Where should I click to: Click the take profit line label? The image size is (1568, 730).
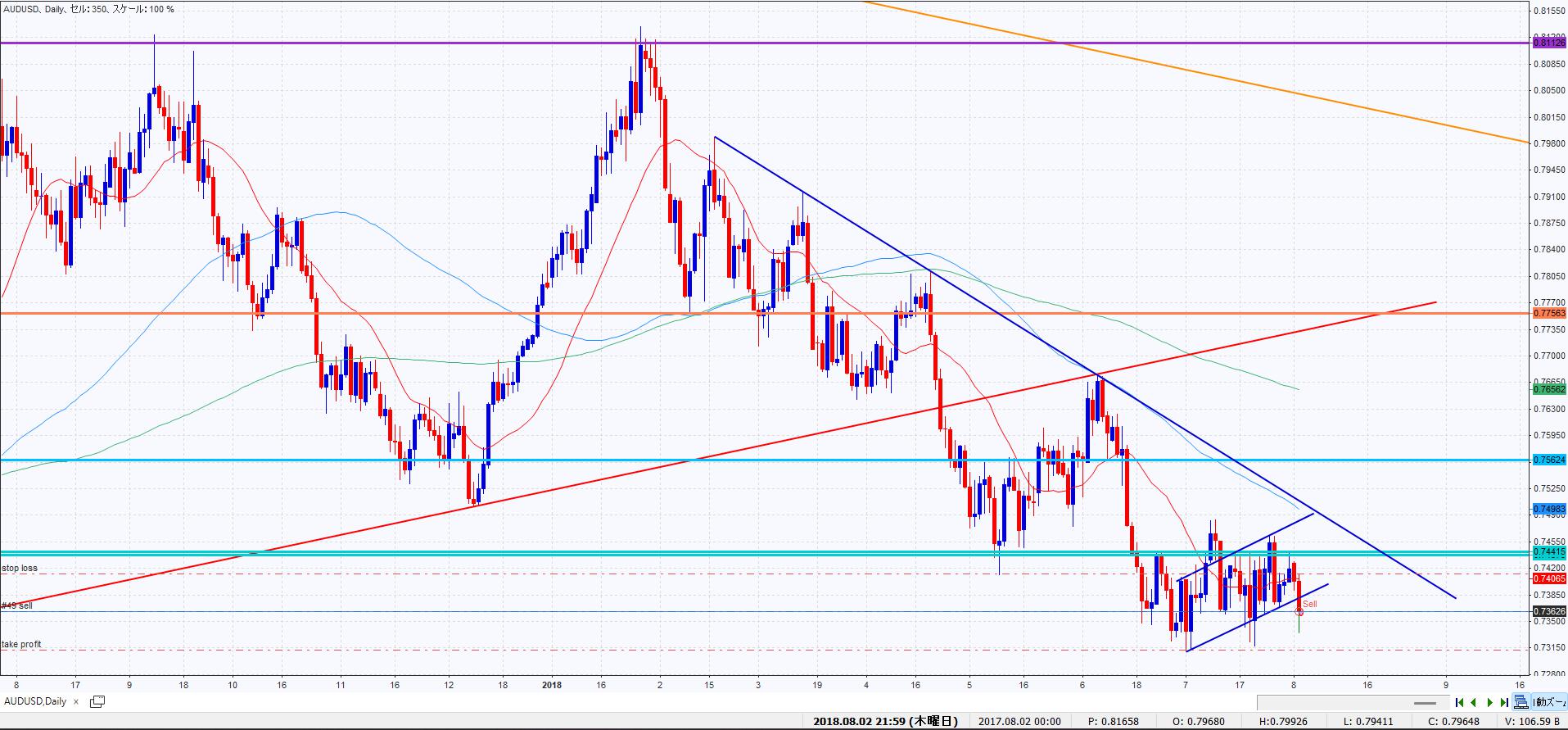(x=22, y=645)
